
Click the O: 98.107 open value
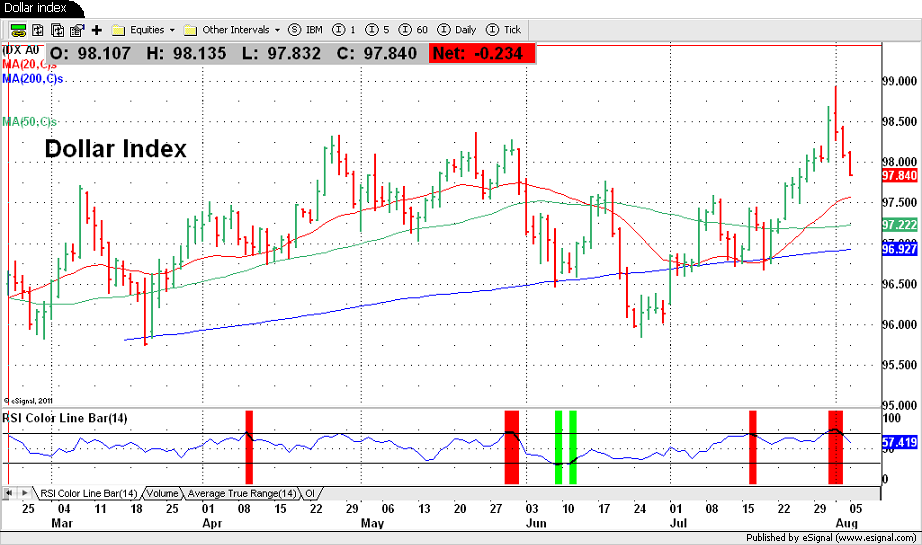coord(90,54)
